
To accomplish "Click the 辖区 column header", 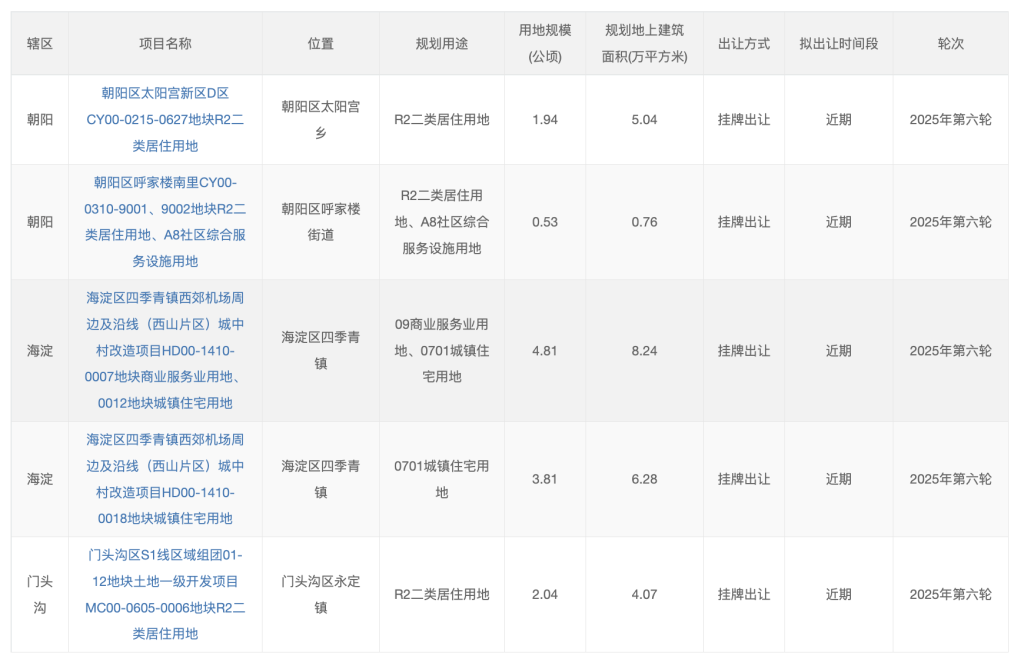I will 40,44.
